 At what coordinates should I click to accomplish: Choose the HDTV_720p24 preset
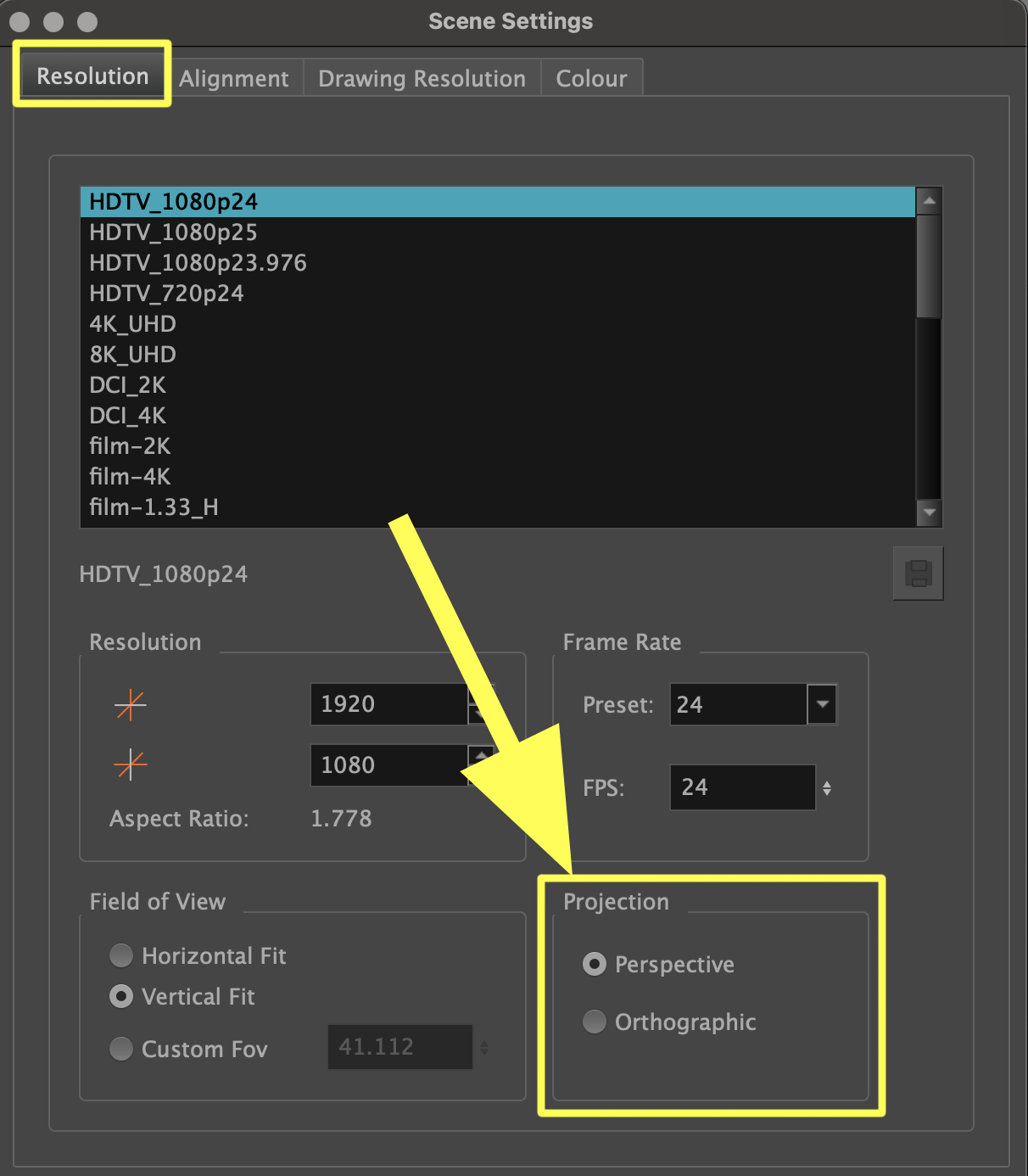(x=167, y=294)
